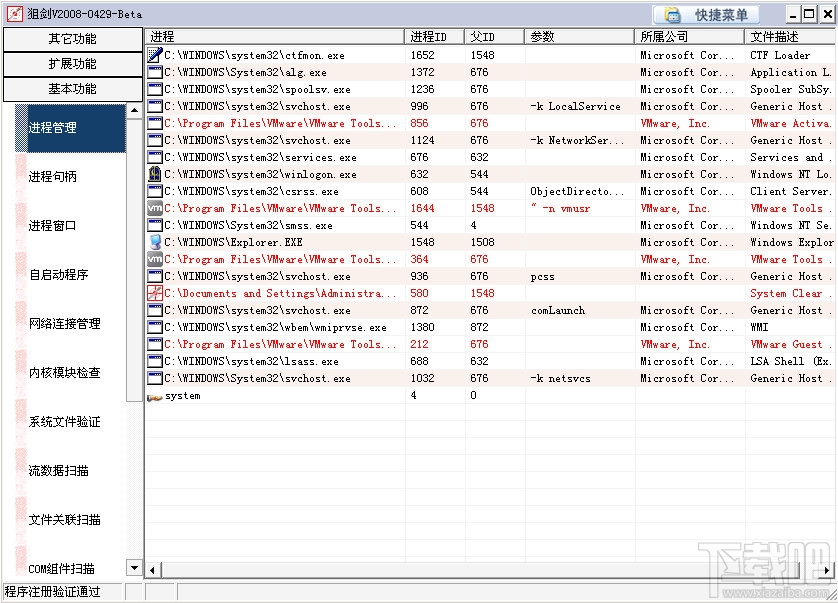Click the alg.exe process icon
Image resolution: width=838 pixels, height=603 pixels.
click(154, 72)
